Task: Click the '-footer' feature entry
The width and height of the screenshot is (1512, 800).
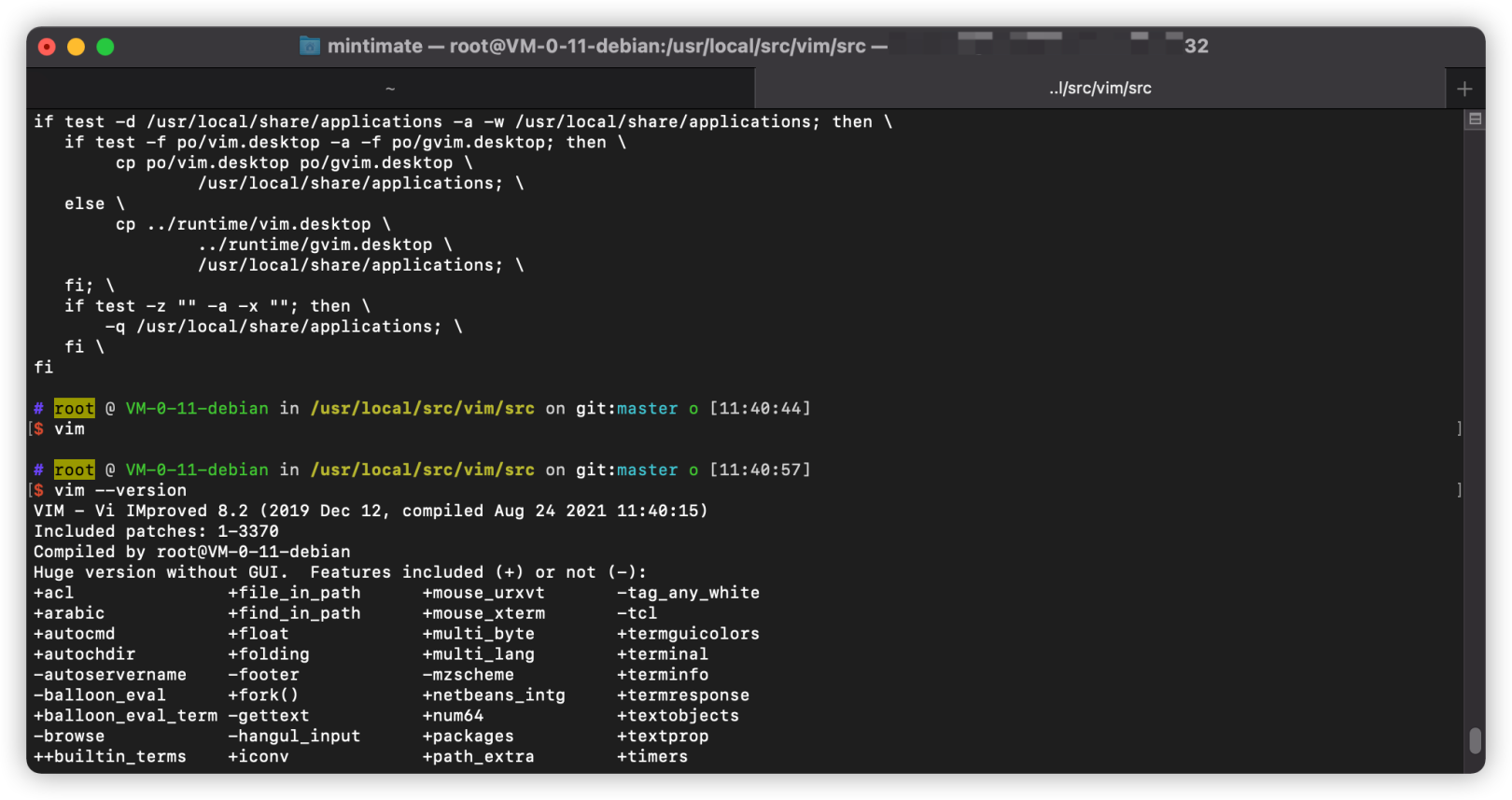Action: 263,675
